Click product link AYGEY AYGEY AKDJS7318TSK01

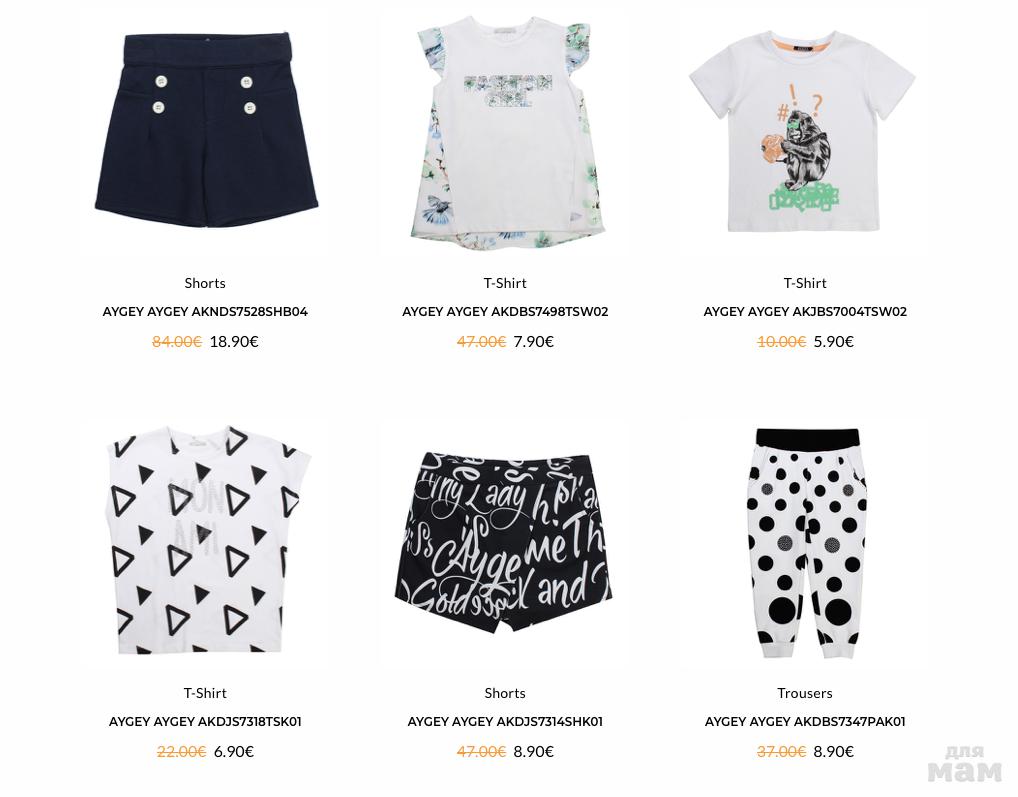(x=205, y=722)
